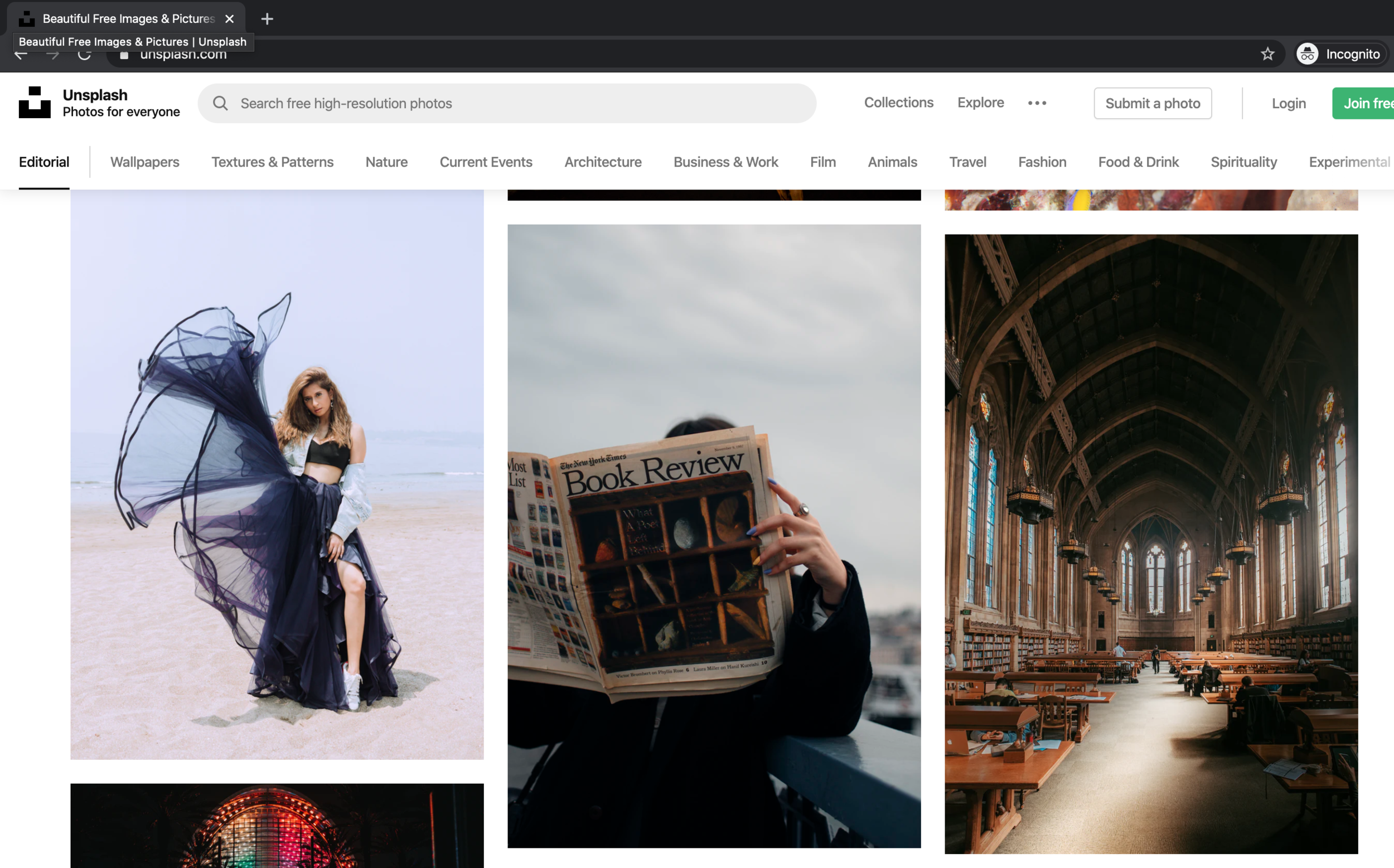Click the Submit a photo button
Viewport: 1394px width, 868px height.
(1153, 103)
